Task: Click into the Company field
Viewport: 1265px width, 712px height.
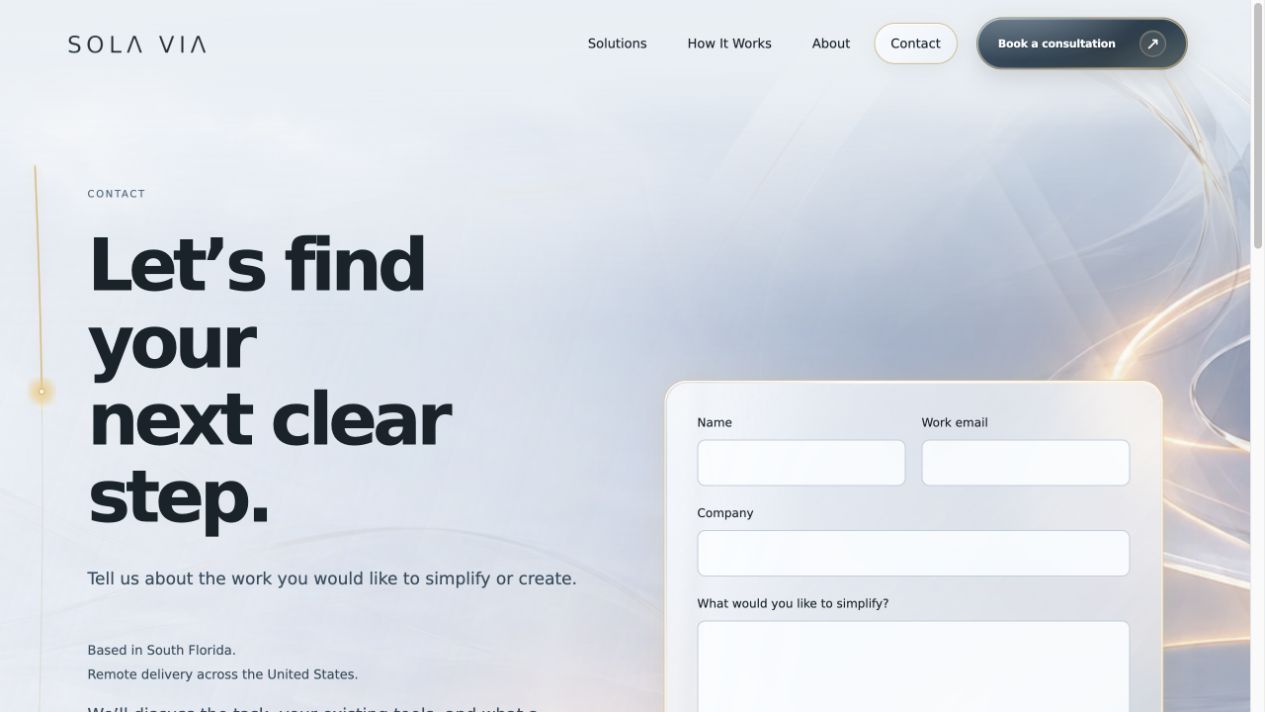Action: pyautogui.click(x=913, y=553)
